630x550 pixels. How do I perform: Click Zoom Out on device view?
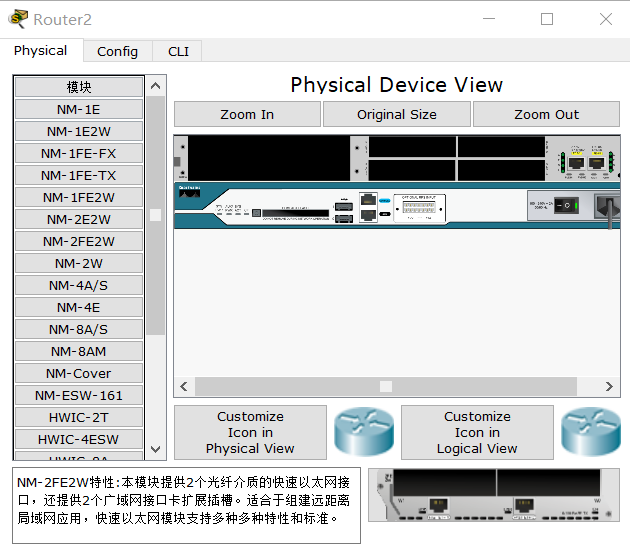546,114
